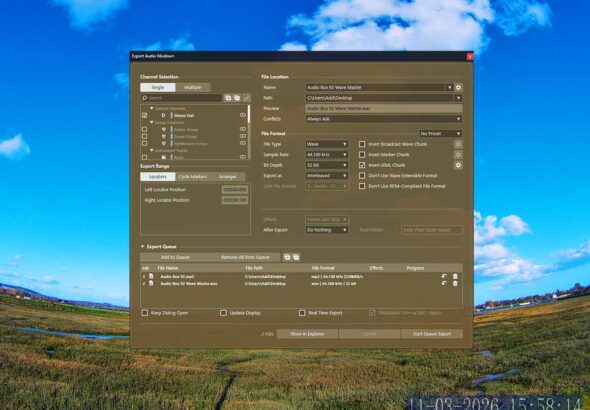Open the File Type Wave dropdown
The width and height of the screenshot is (590, 410).
click(327, 144)
